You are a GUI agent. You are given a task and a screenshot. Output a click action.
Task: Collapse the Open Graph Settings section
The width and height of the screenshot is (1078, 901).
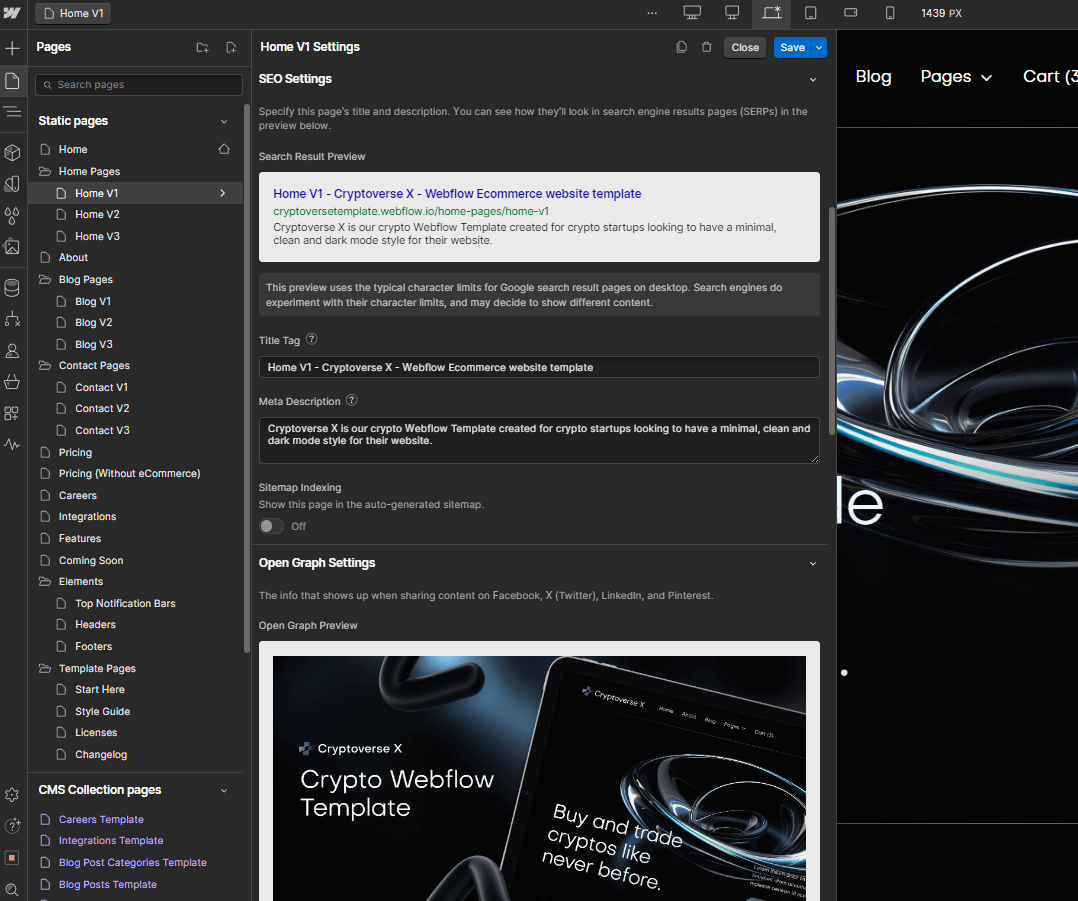813,563
